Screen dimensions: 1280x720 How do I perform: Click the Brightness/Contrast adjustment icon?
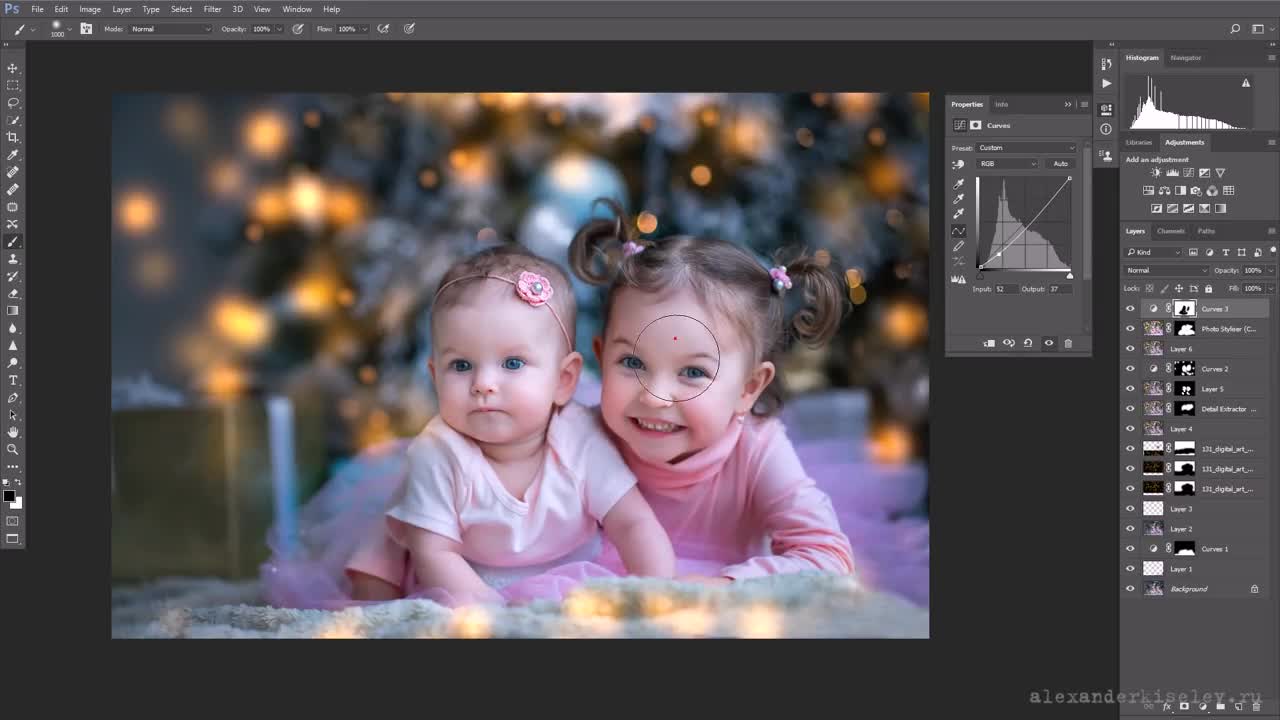(1156, 173)
